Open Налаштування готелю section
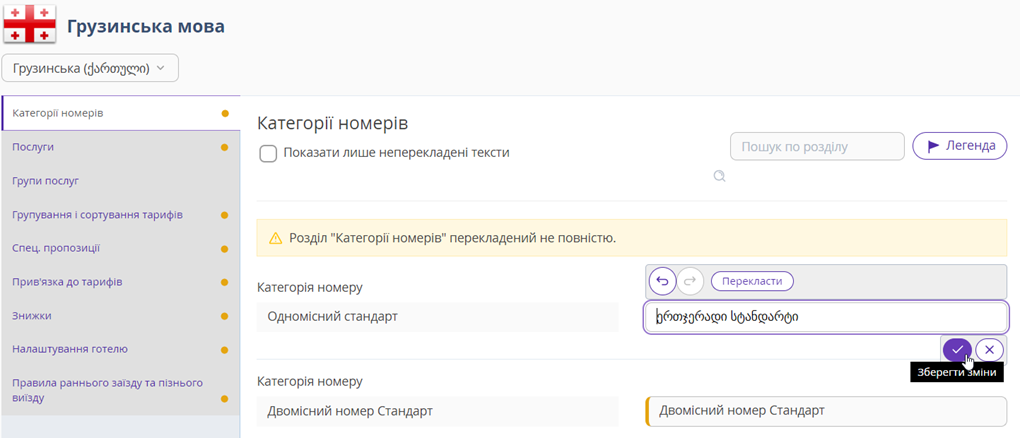The width and height of the screenshot is (1020, 438). point(121,349)
